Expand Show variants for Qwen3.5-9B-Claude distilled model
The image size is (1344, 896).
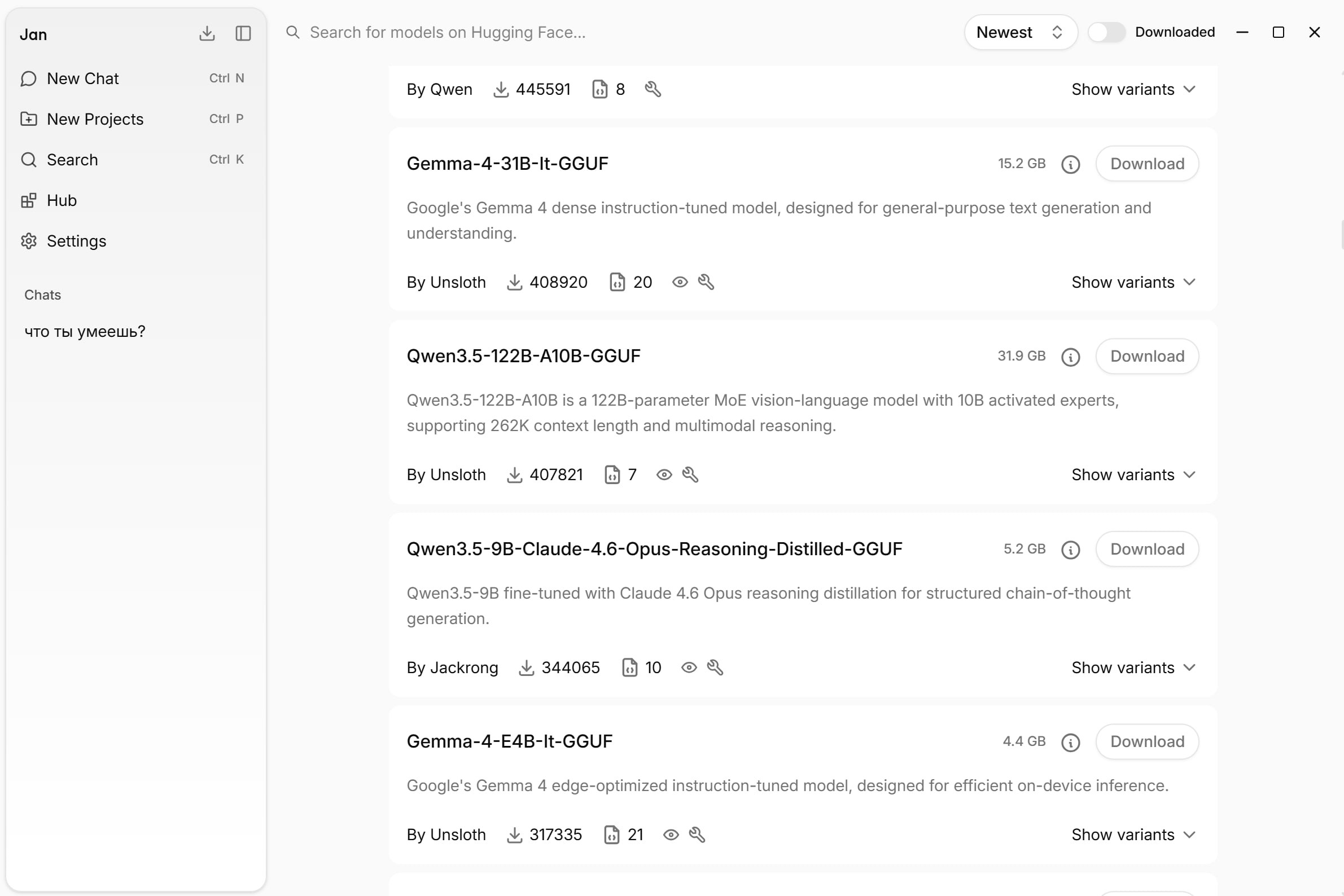[x=1133, y=667]
